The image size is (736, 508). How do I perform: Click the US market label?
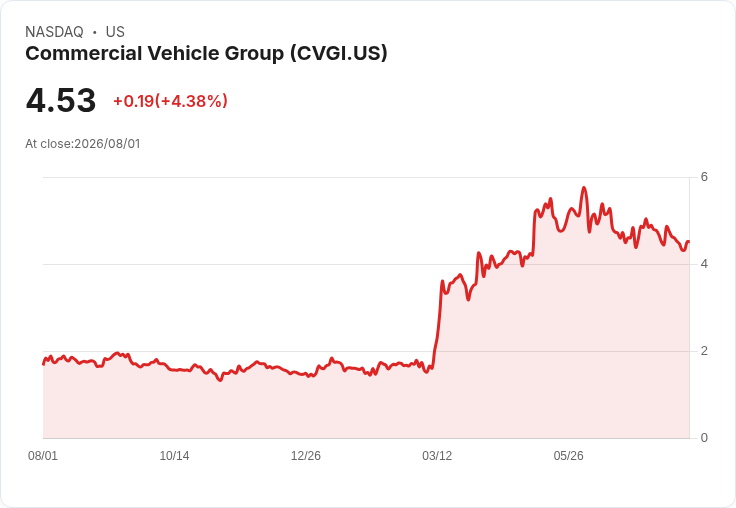pos(115,32)
